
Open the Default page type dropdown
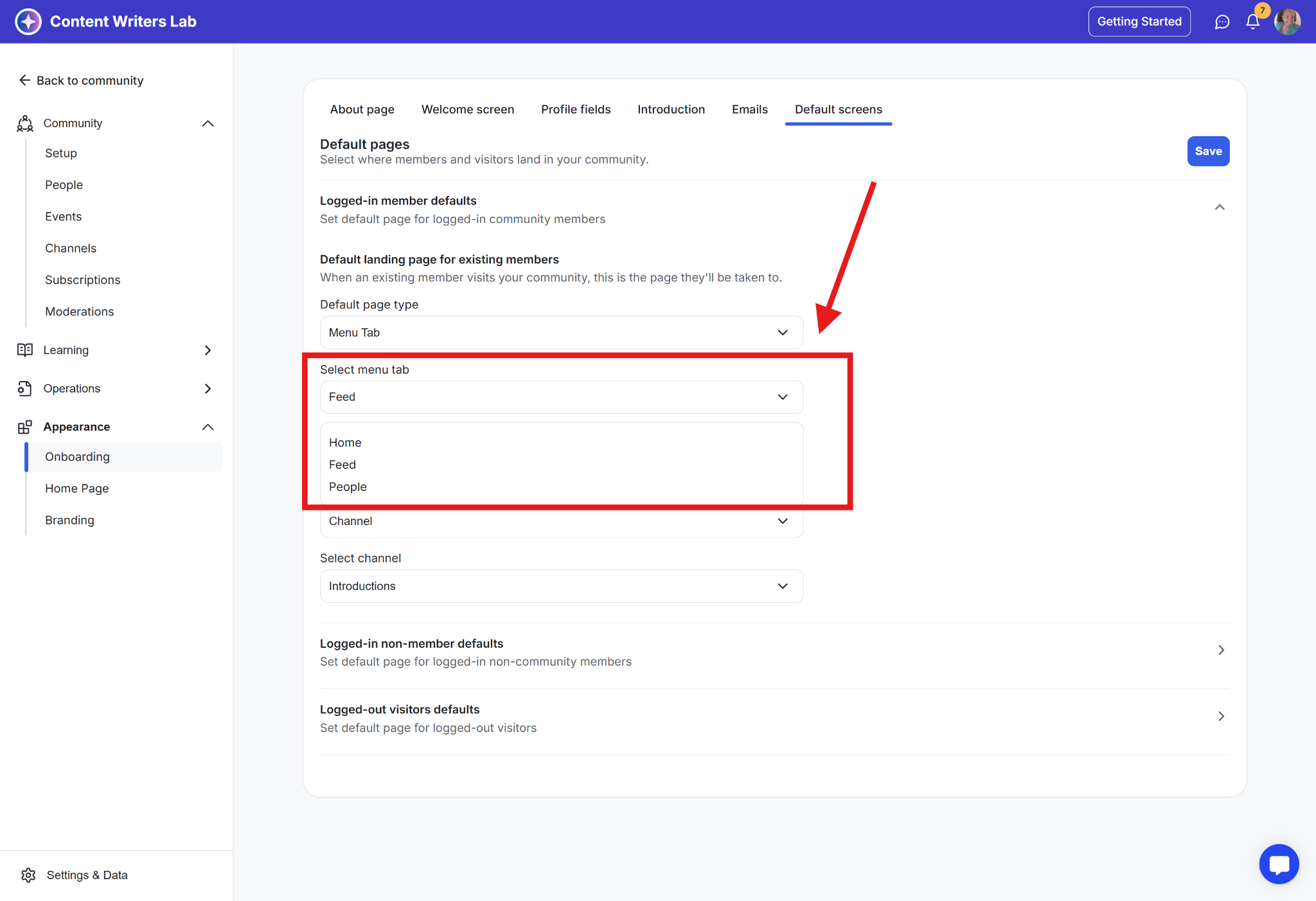point(561,332)
